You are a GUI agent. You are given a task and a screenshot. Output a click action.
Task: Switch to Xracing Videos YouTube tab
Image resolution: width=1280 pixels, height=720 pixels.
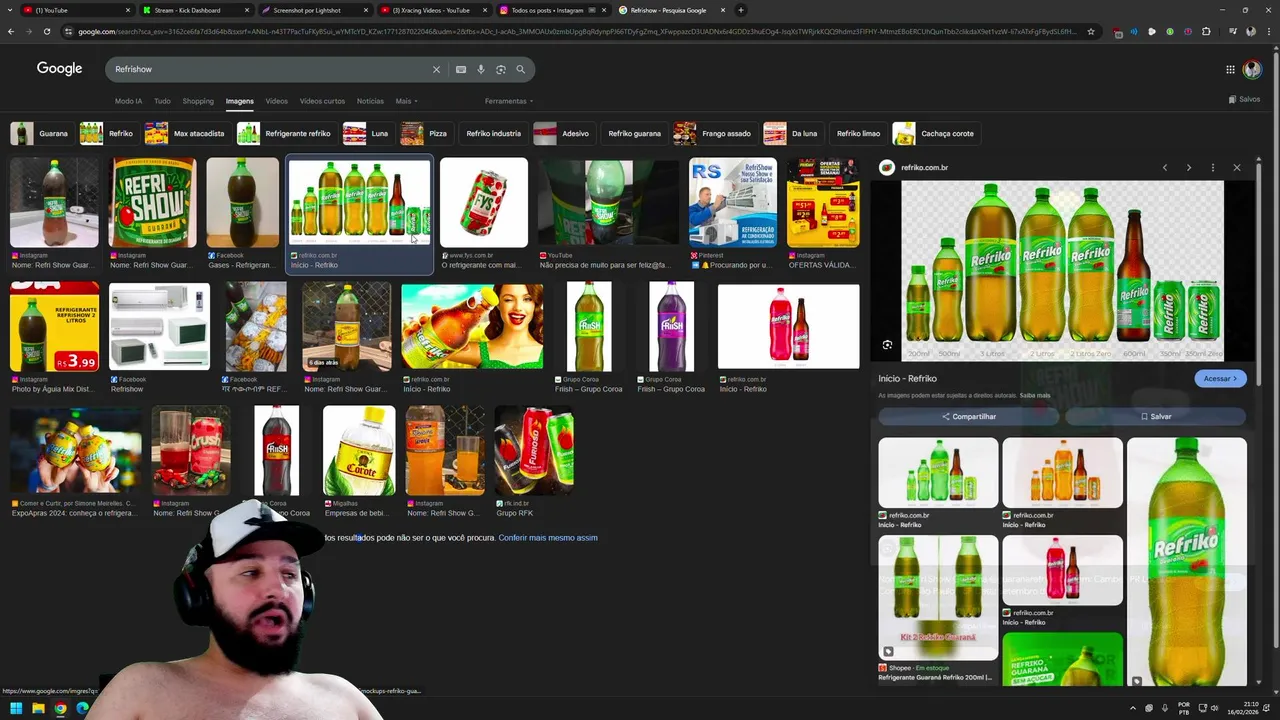(435, 10)
